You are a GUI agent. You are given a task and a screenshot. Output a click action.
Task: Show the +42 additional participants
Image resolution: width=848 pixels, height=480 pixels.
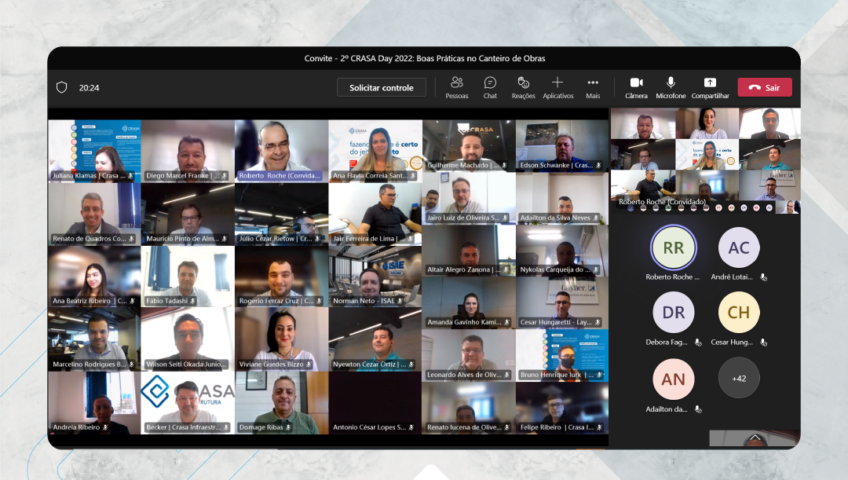click(739, 378)
